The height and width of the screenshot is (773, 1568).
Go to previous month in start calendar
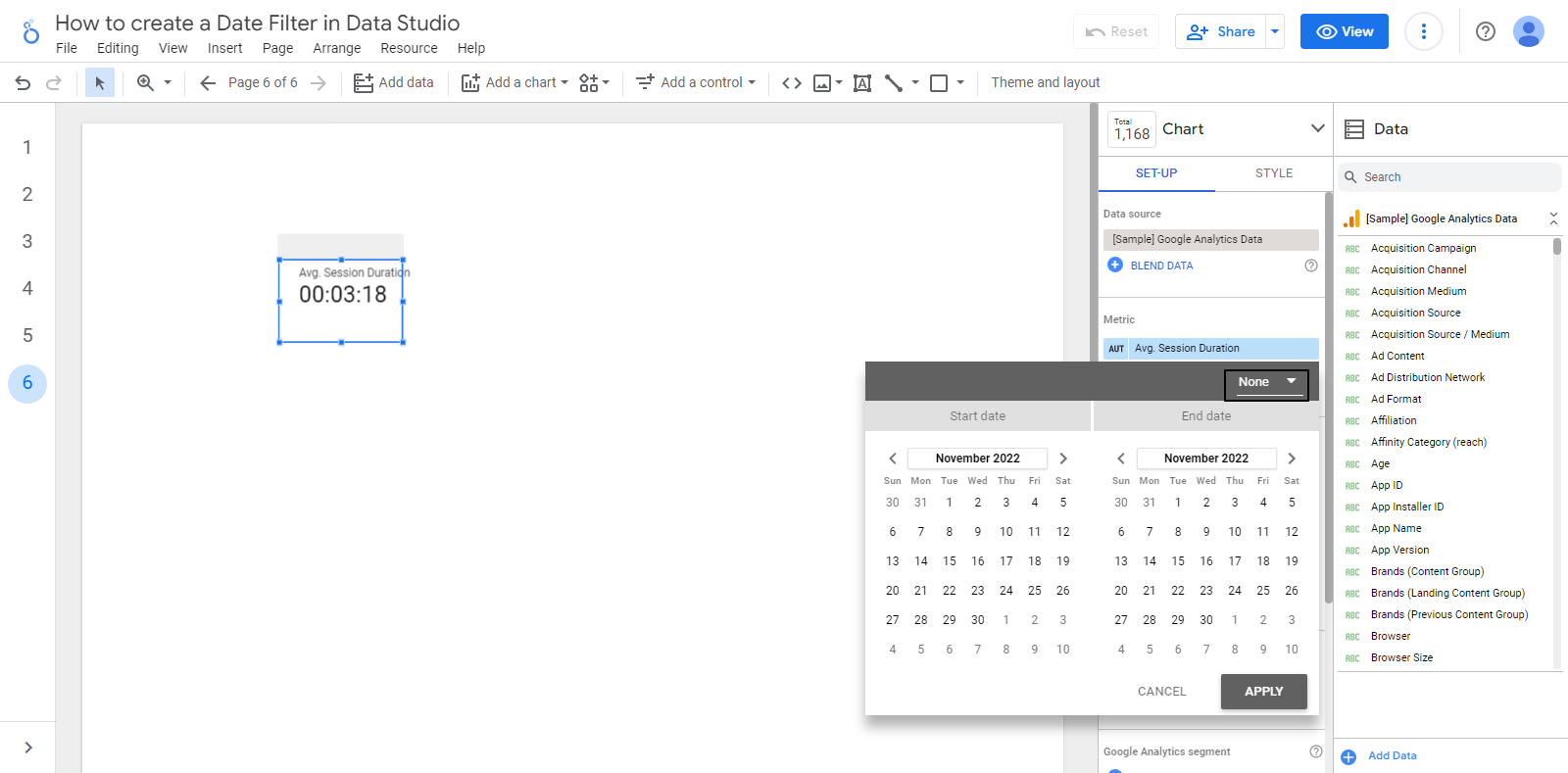click(893, 459)
